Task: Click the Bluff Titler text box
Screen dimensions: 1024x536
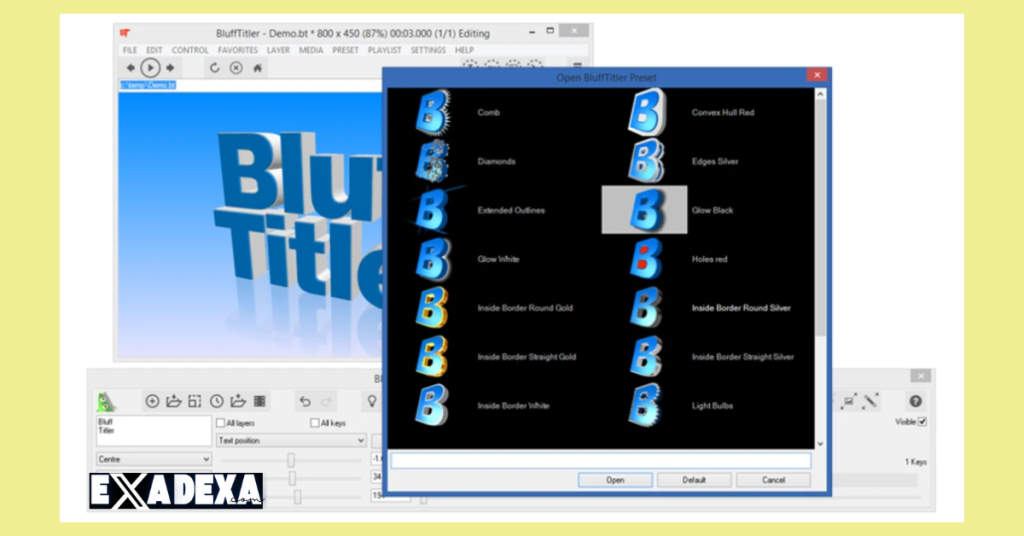Action: tap(154, 432)
